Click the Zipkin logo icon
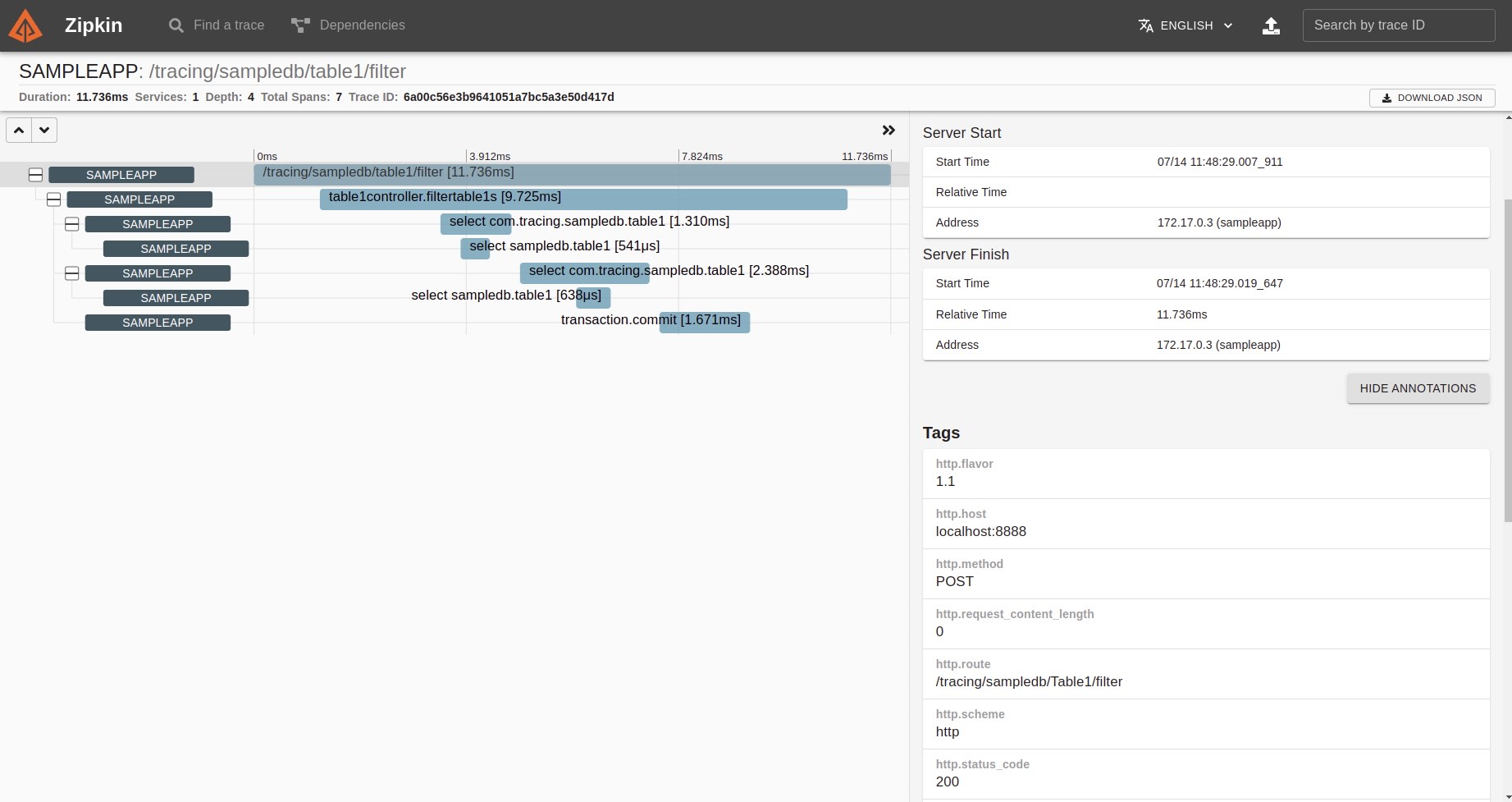Screen dimensions: 1512x802 pyautogui.click(x=25, y=25)
